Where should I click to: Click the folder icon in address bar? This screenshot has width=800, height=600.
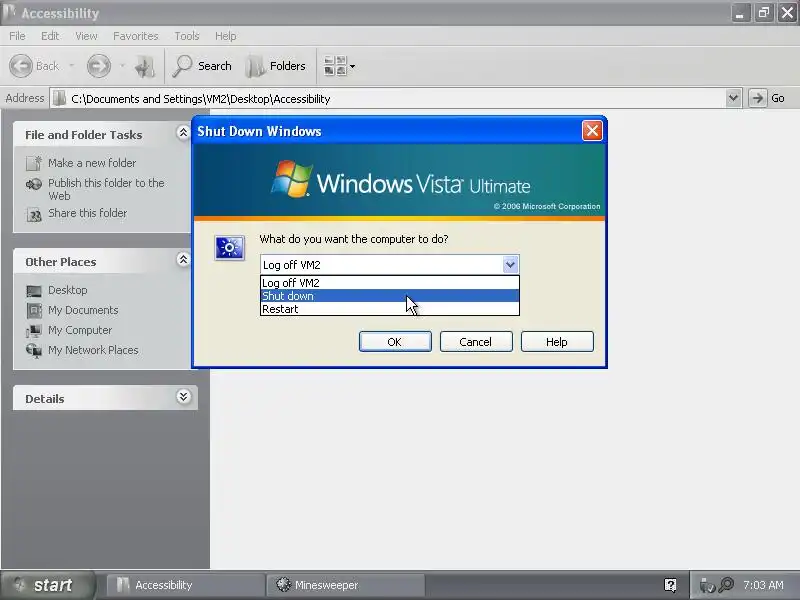60,98
